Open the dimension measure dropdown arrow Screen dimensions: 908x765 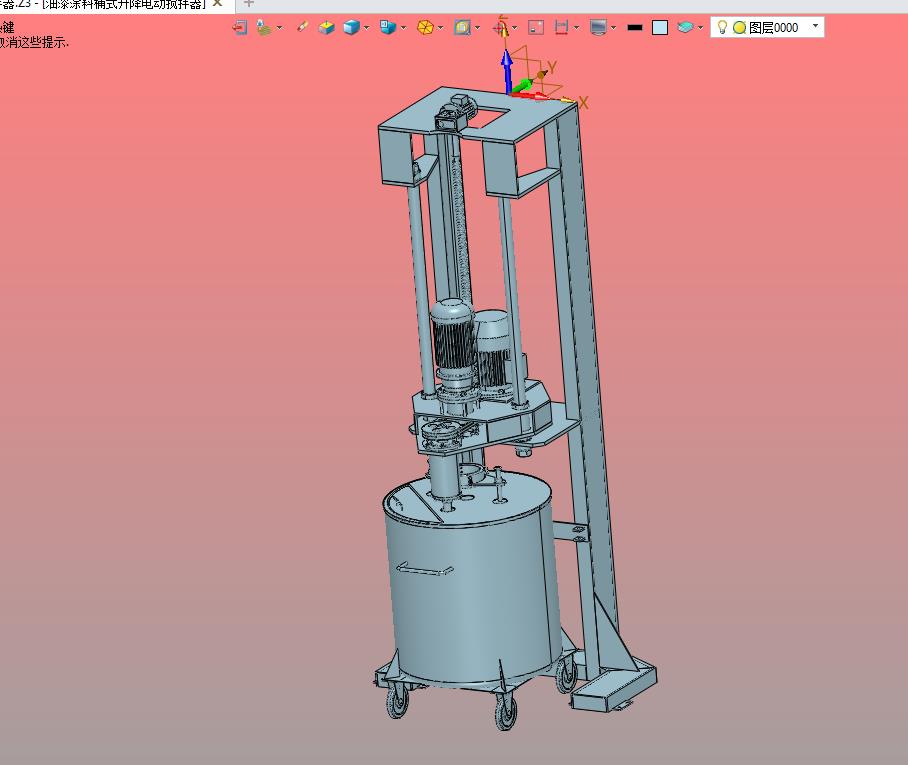pyautogui.click(x=576, y=27)
